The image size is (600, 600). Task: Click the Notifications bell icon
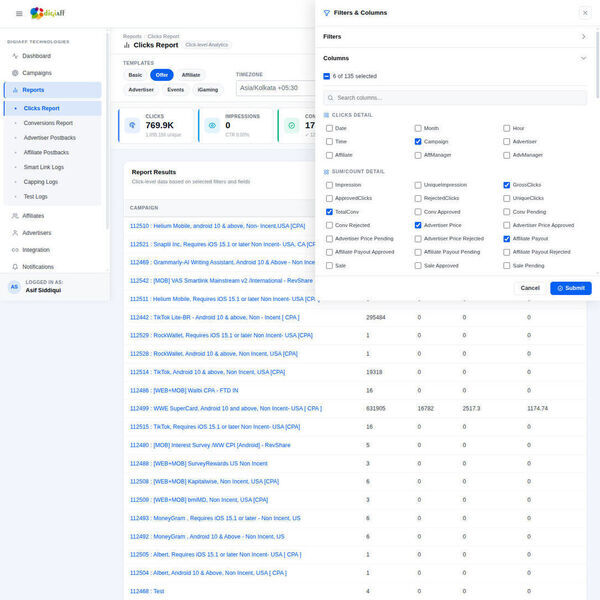(15, 267)
